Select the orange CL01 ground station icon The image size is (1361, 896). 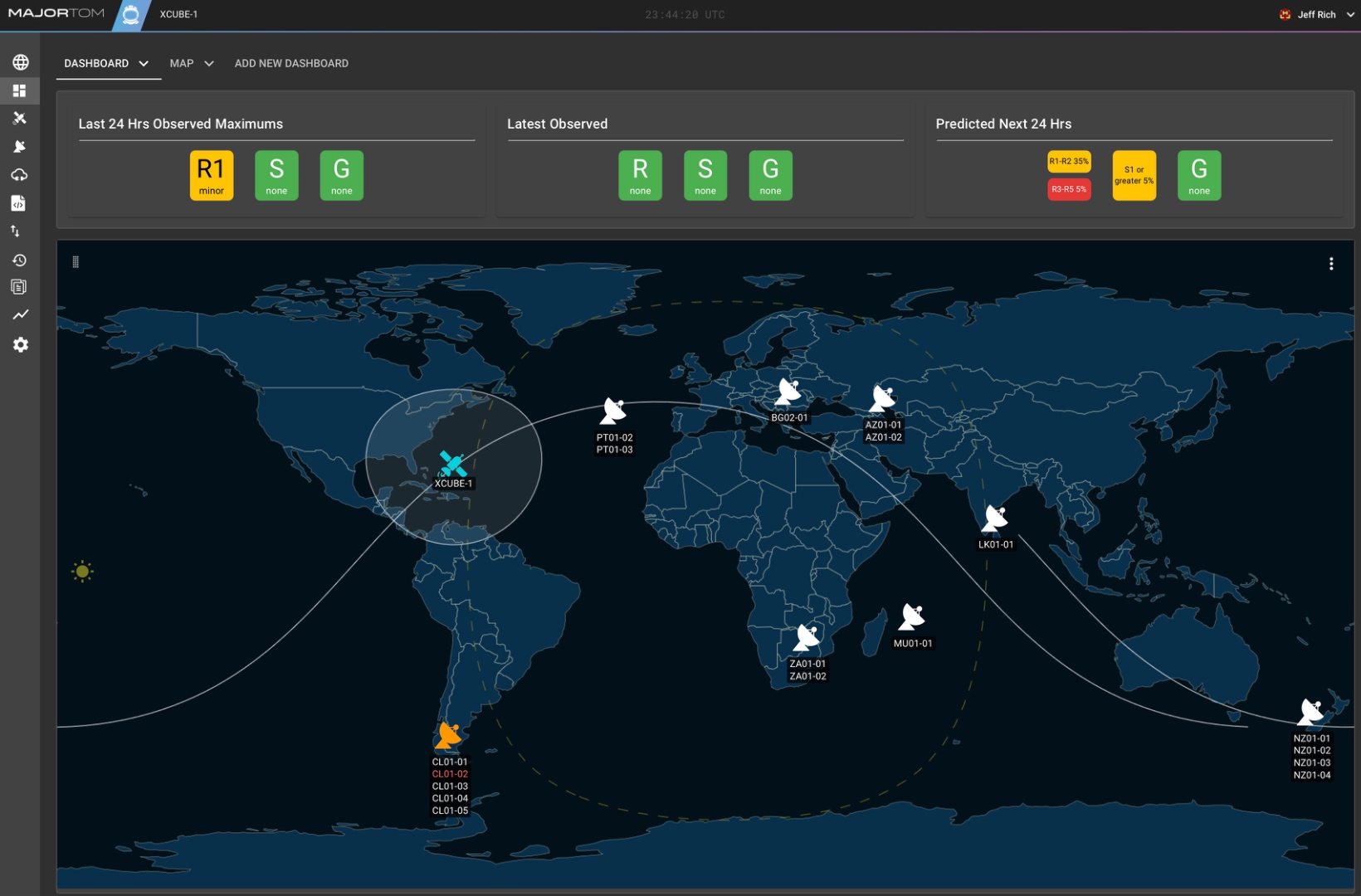(x=449, y=735)
